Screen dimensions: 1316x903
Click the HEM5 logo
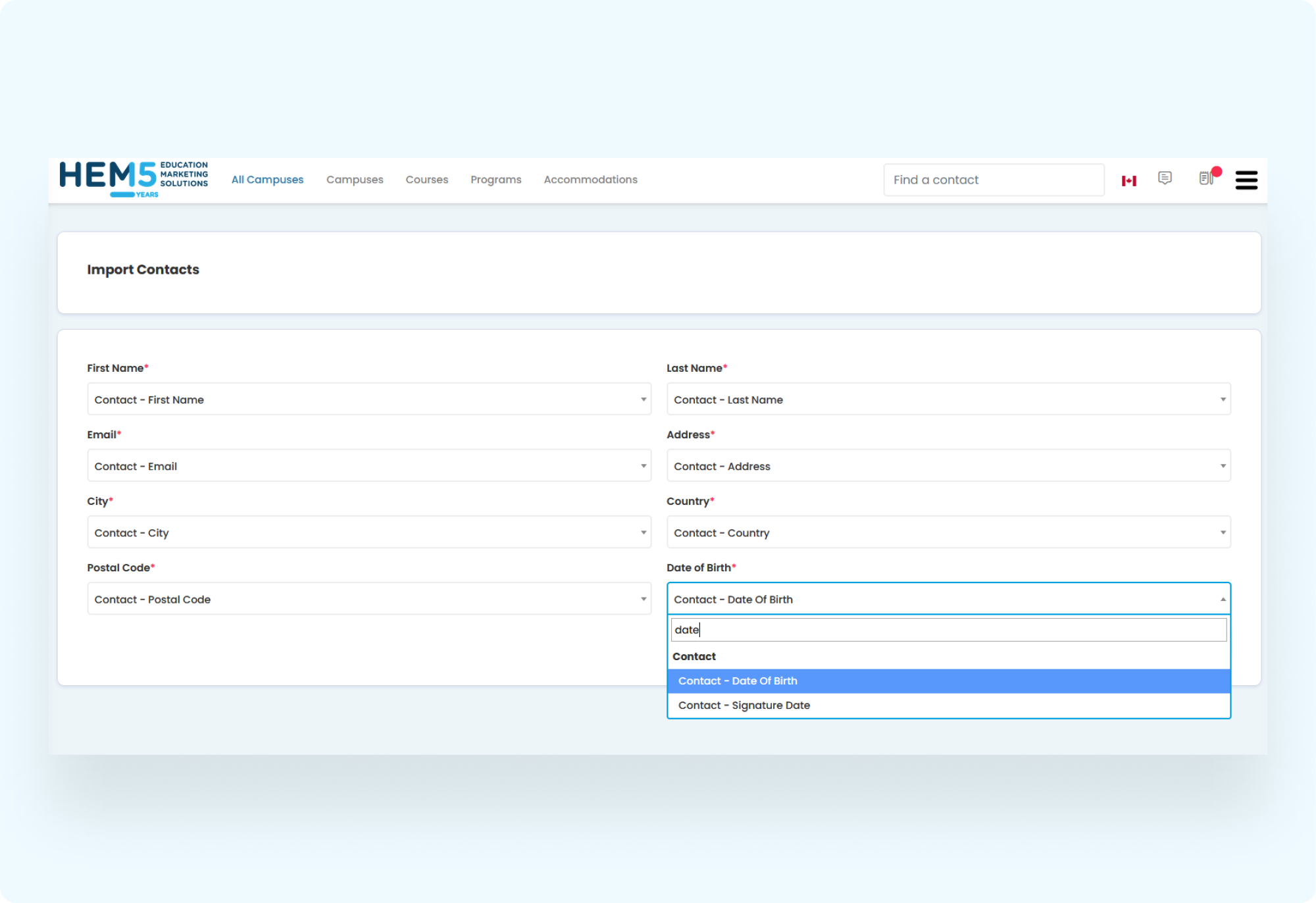pyautogui.click(x=134, y=179)
